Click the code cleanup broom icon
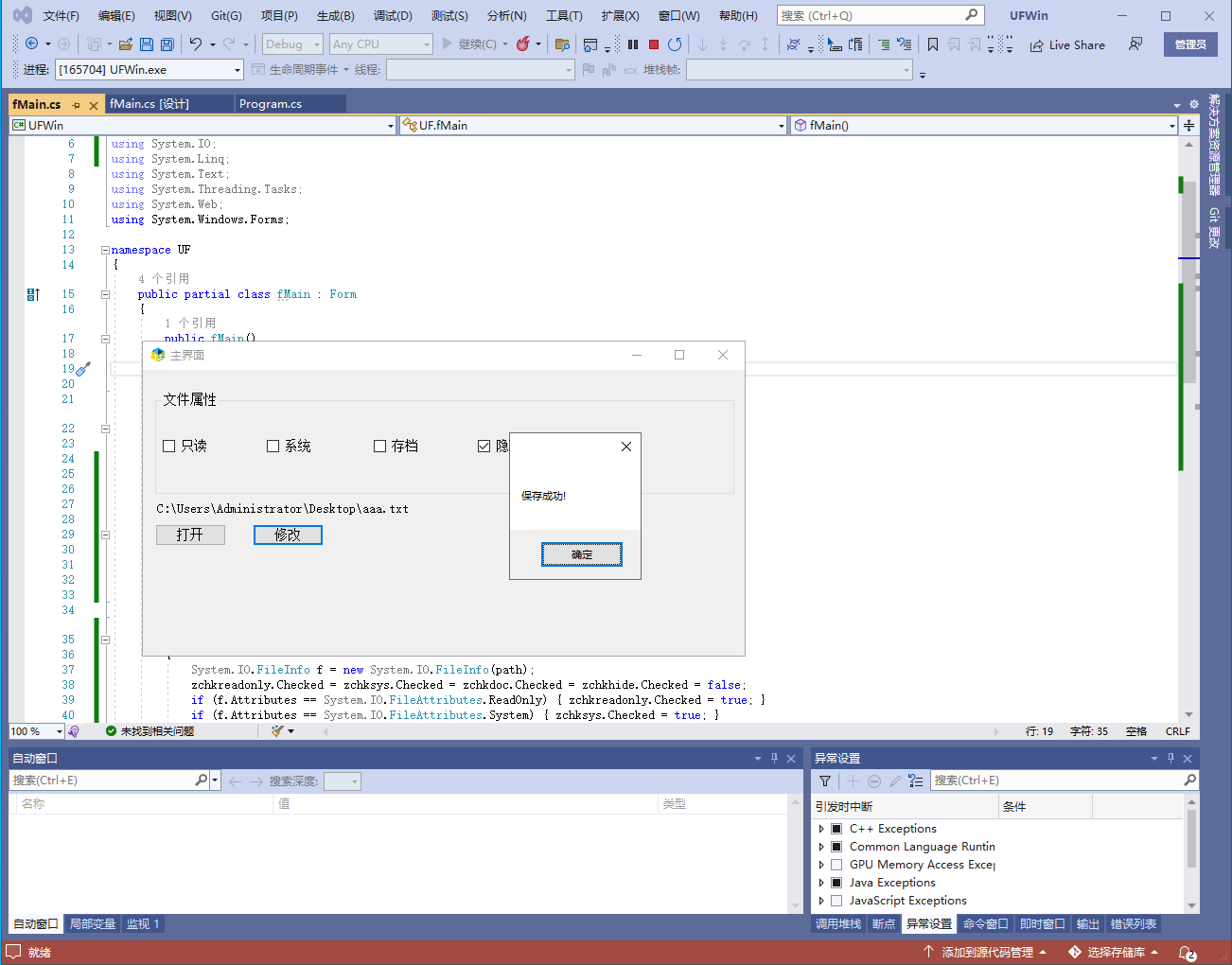Viewport: 1232px width, 965px height. (277, 730)
